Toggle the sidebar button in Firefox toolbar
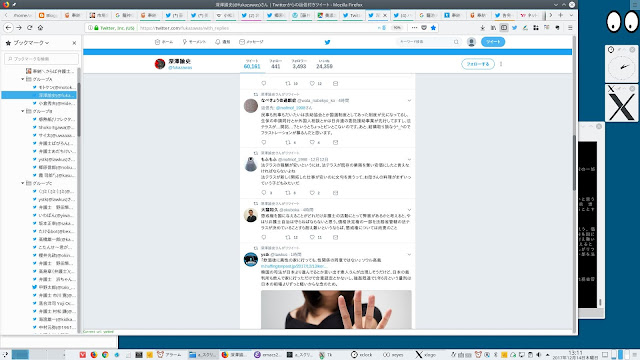The image size is (640, 360). click(504, 28)
